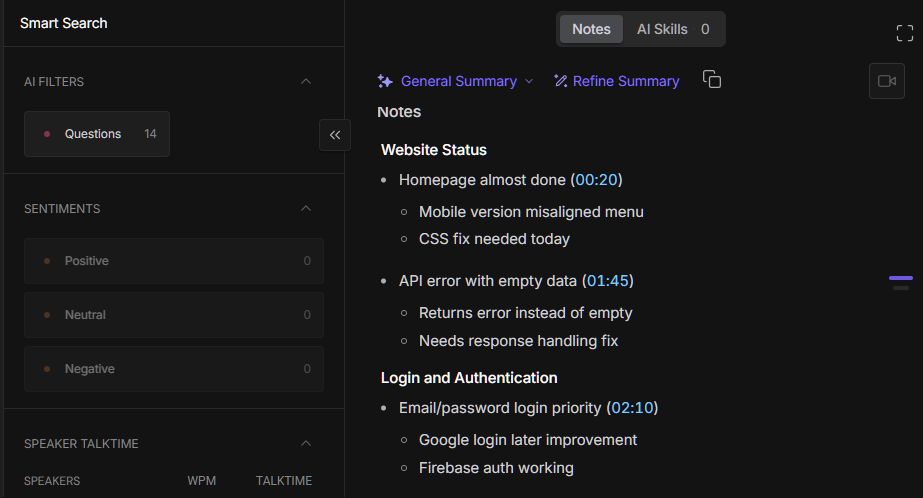Click the Website Status heading
The height and width of the screenshot is (498, 923).
tap(434, 150)
